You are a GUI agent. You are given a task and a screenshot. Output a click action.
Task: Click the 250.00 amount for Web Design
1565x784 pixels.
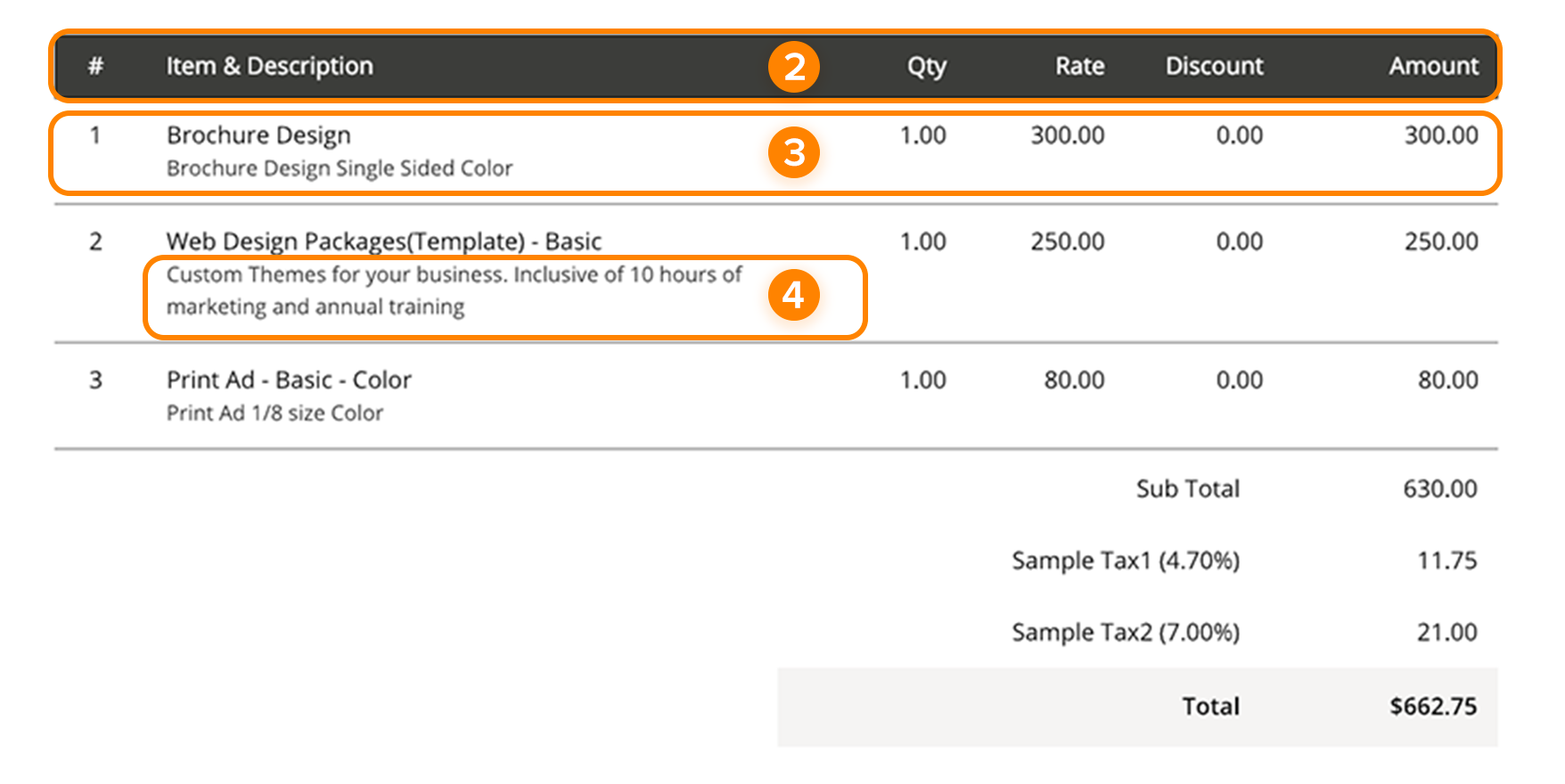(x=1440, y=241)
